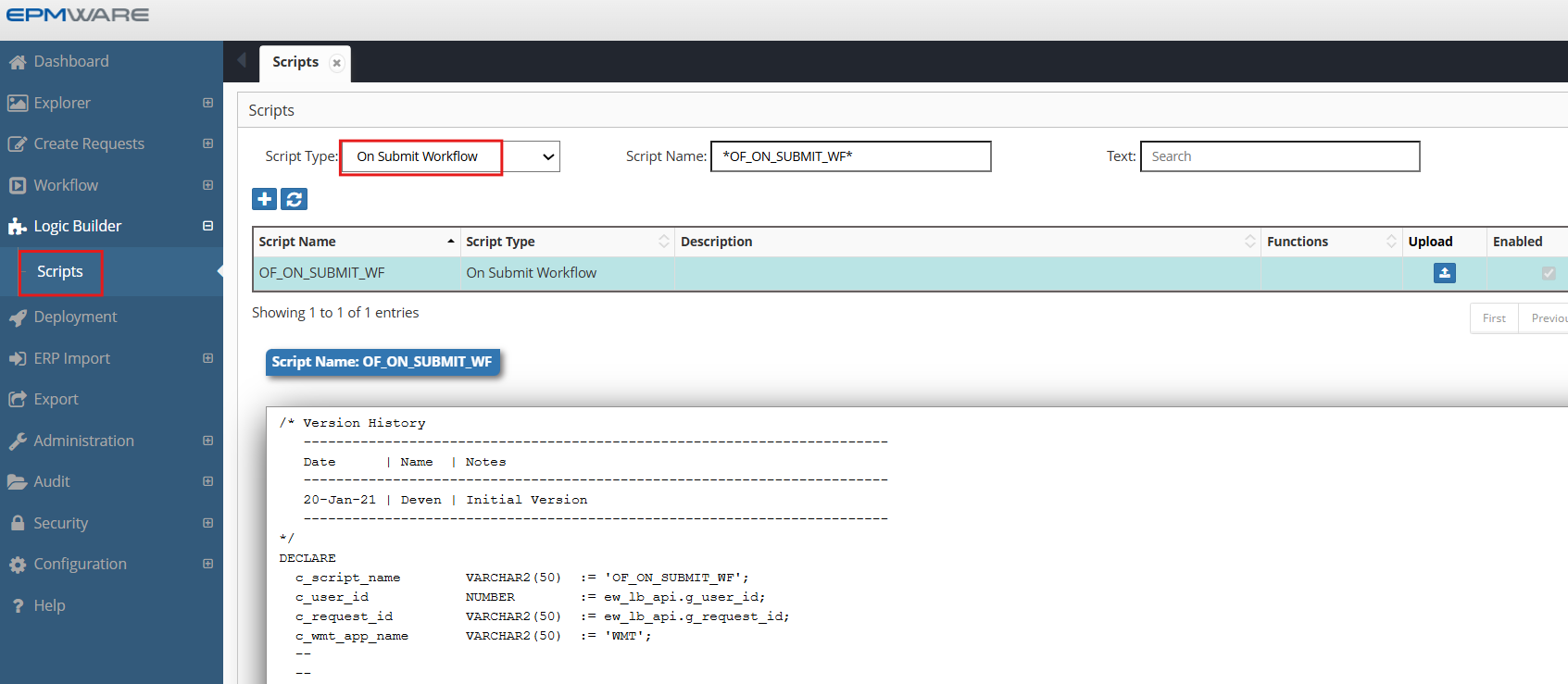Toggle the Enabled checkbox for OF_ON_SUBMIT_WF
The height and width of the screenshot is (684, 1568).
coord(1548,273)
